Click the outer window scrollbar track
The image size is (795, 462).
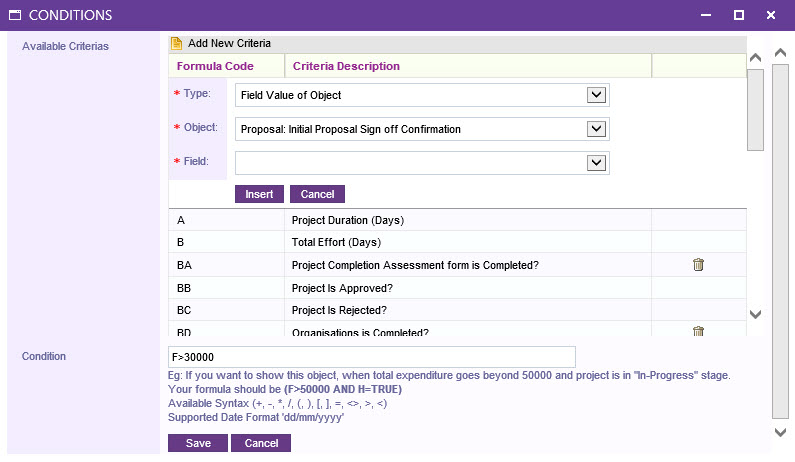(x=780, y=241)
